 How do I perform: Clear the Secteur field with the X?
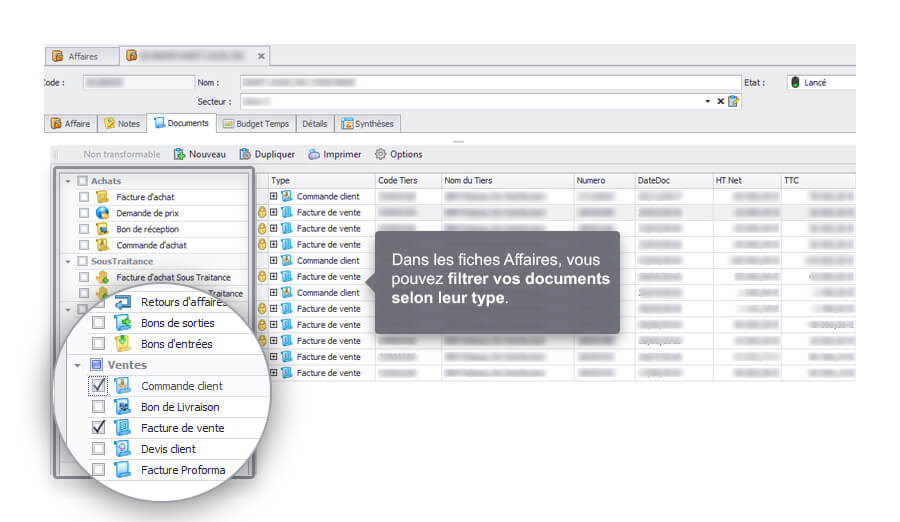click(720, 101)
